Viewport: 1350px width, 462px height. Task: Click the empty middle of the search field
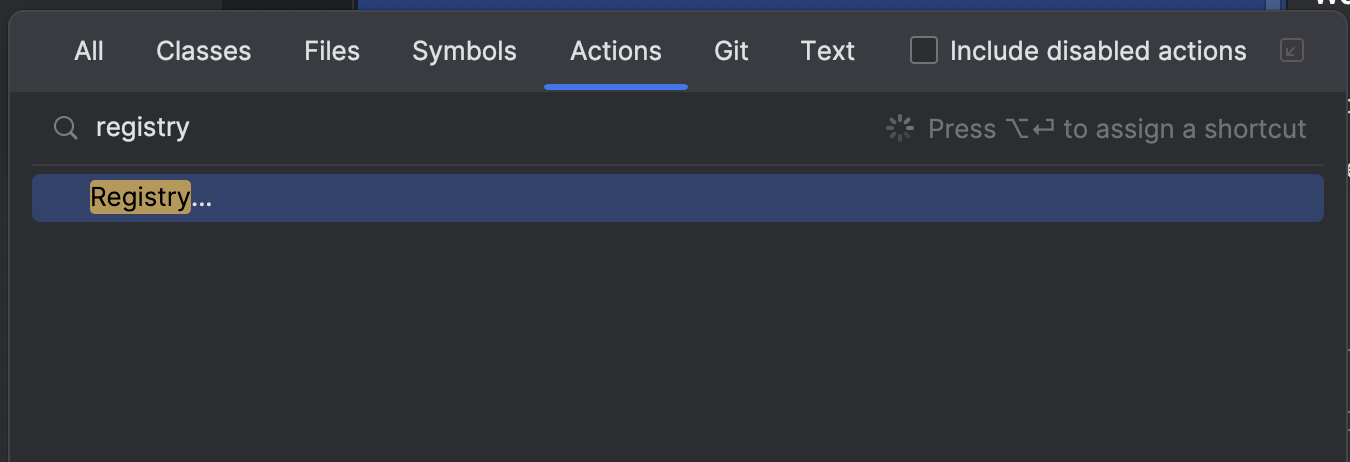[x=530, y=128]
